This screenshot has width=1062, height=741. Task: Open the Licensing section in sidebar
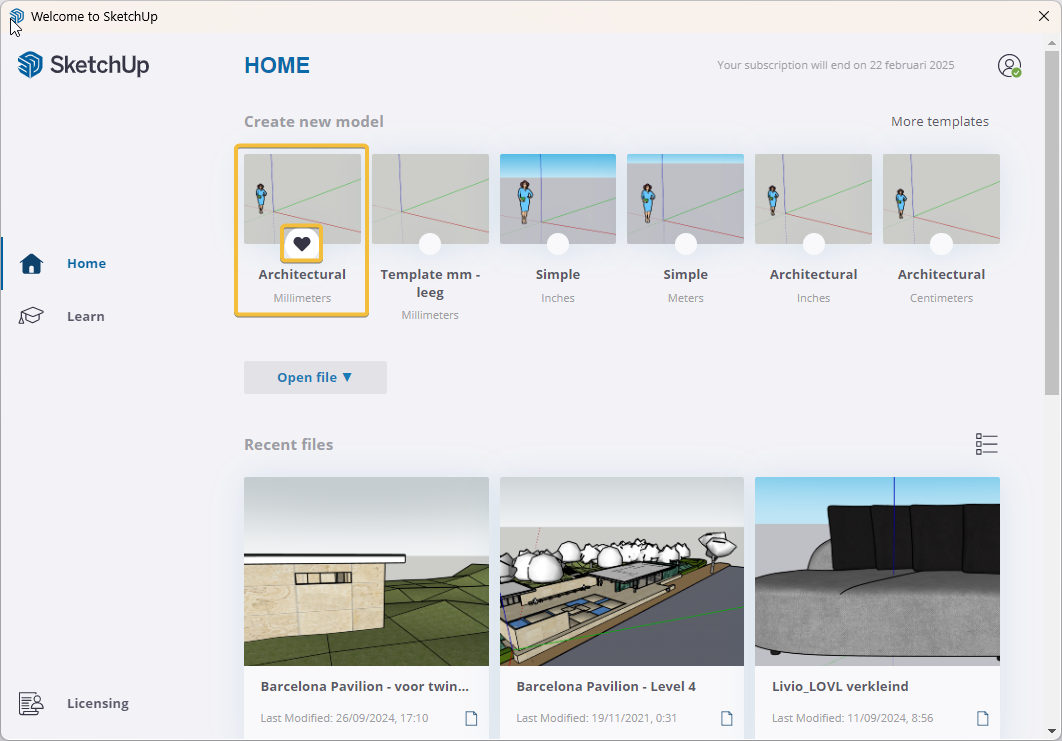[98, 703]
